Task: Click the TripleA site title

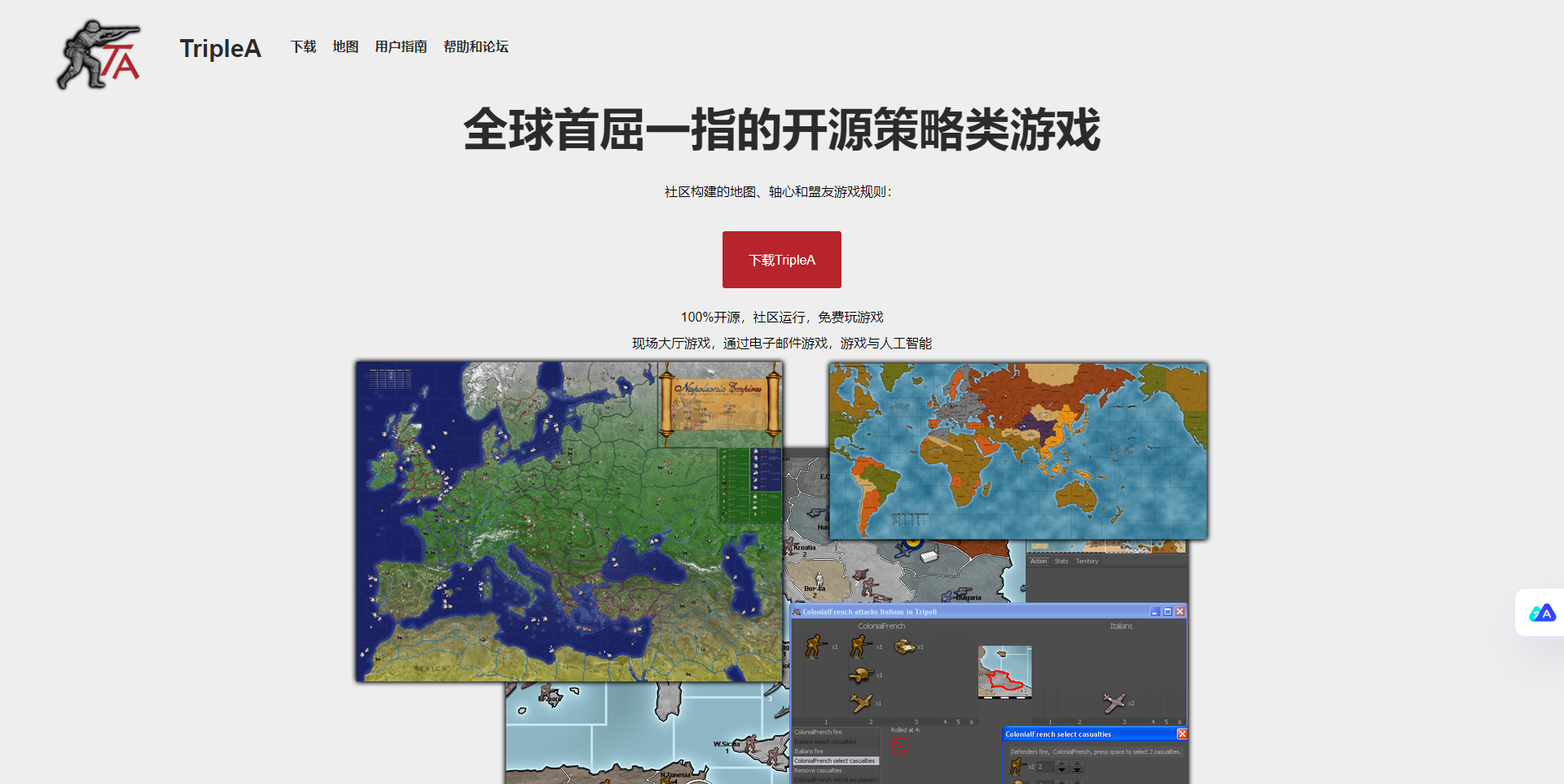Action: [220, 49]
